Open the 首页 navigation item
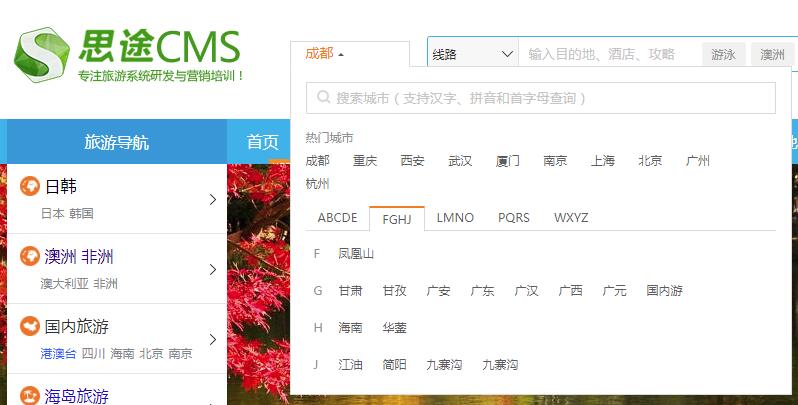This screenshot has width=798, height=405. (263, 142)
